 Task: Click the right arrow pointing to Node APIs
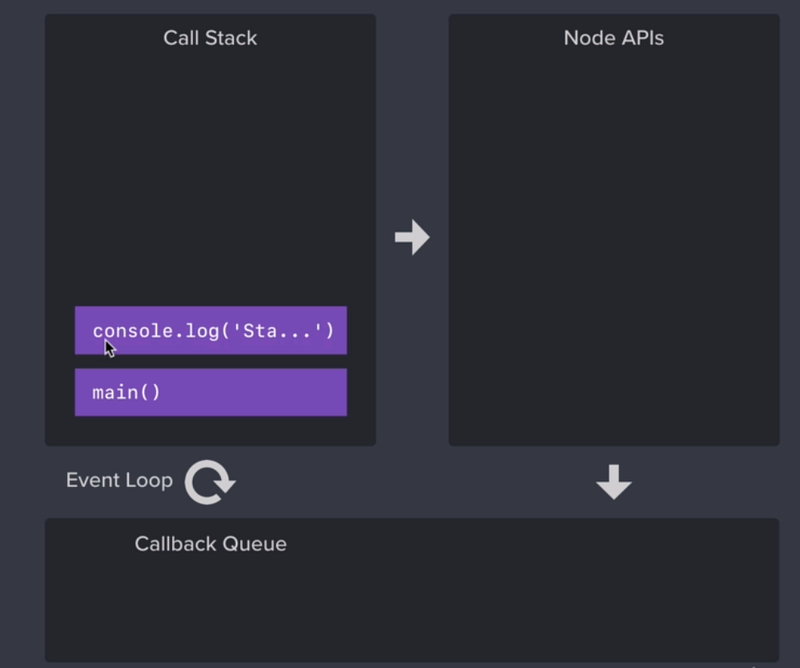(x=412, y=237)
